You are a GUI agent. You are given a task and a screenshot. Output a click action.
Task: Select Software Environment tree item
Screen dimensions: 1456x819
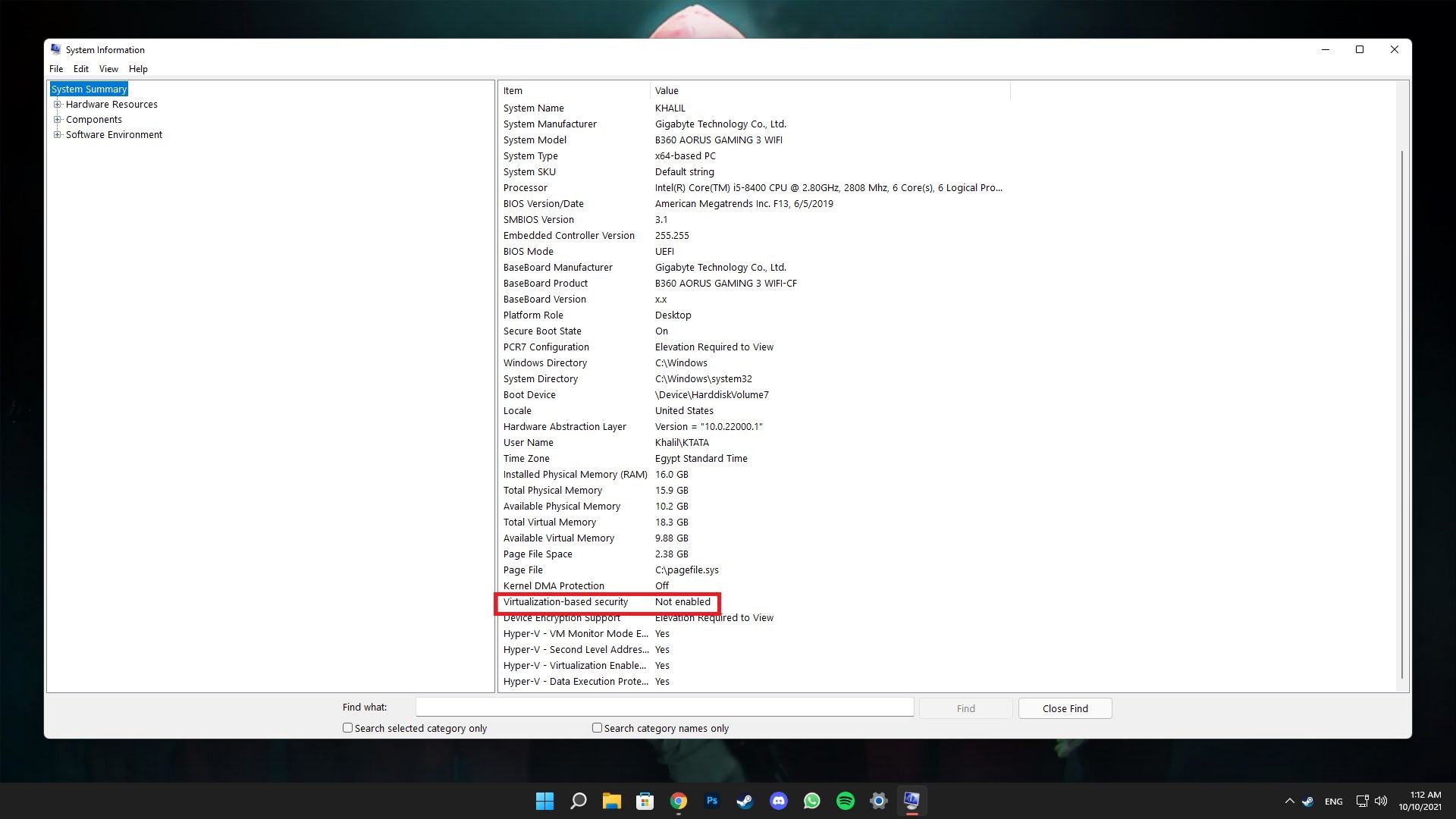pos(114,134)
